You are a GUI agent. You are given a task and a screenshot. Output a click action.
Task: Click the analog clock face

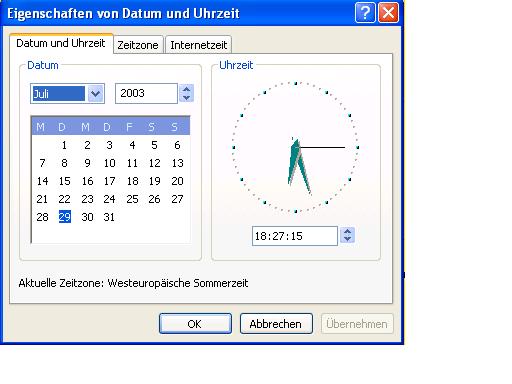click(295, 147)
